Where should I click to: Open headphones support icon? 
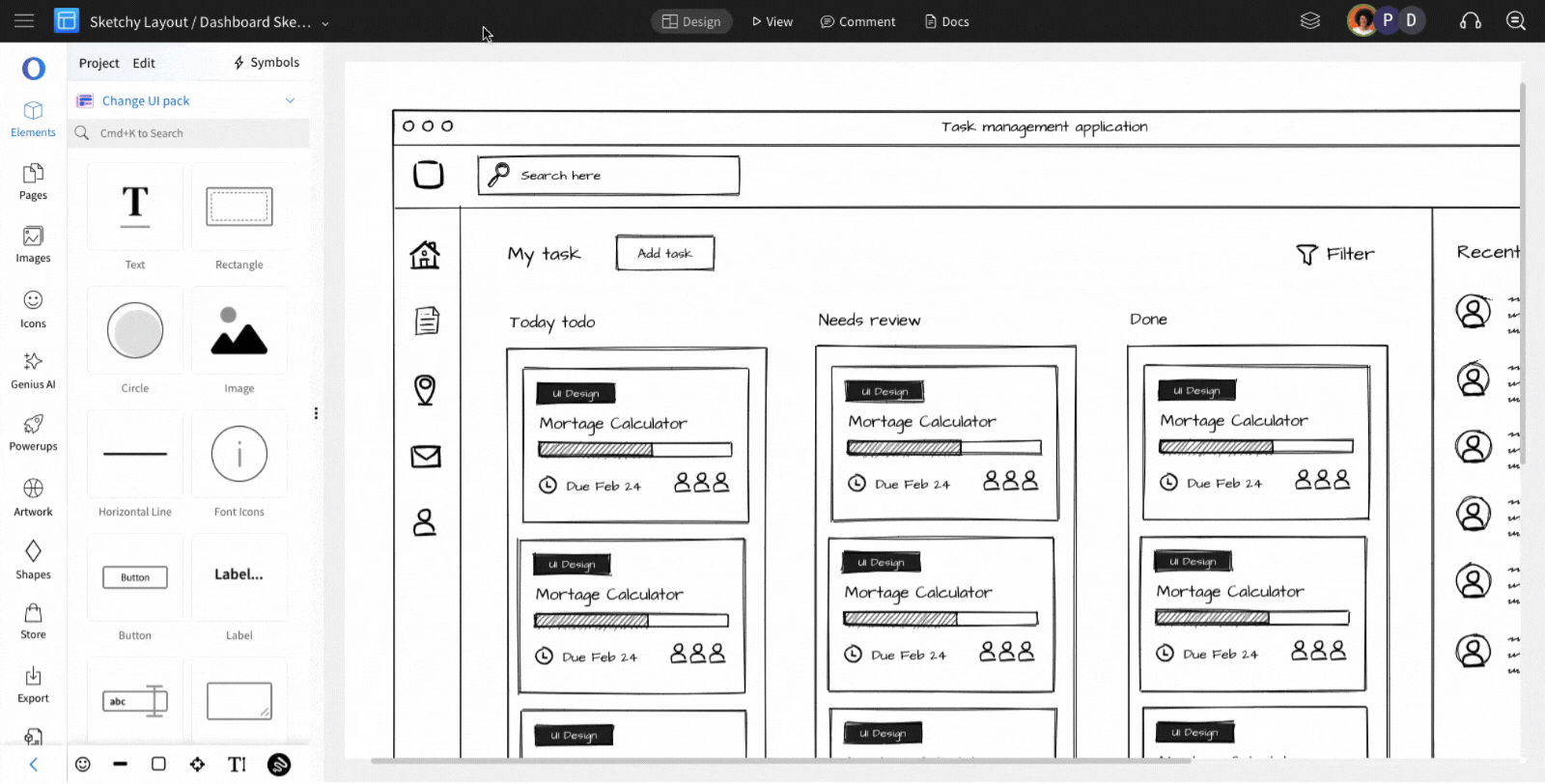pos(1471,20)
